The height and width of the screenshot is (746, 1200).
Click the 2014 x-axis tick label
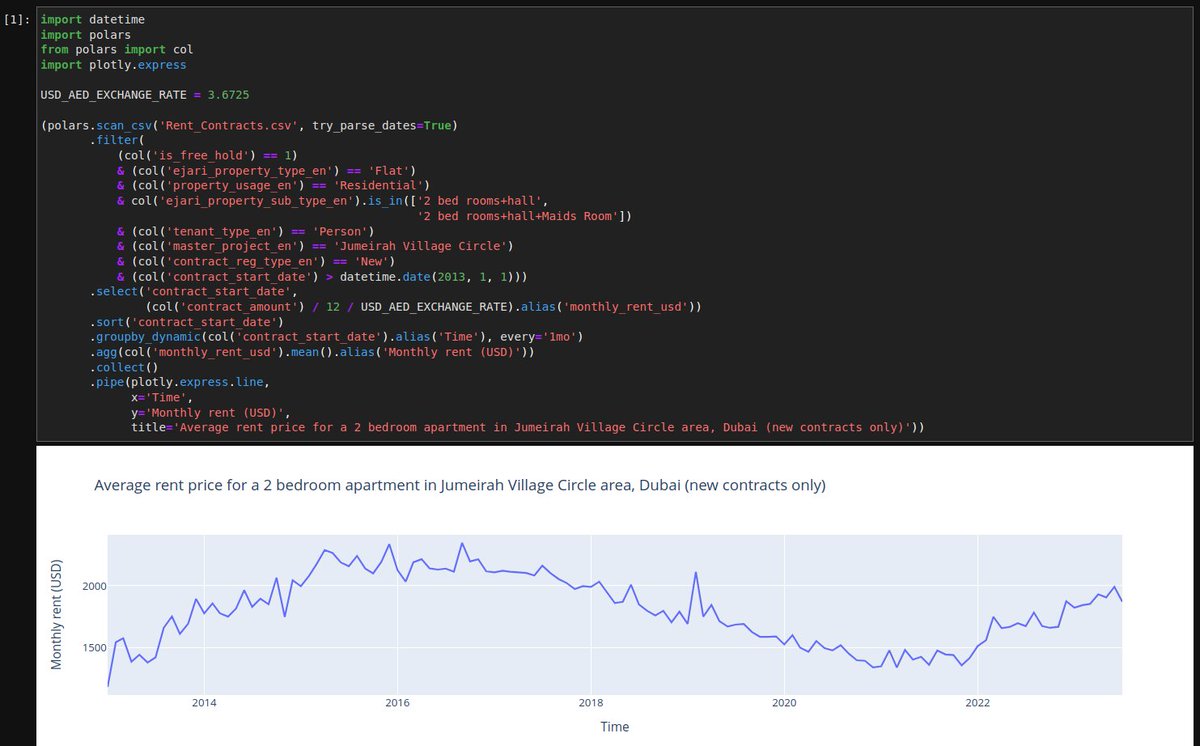204,703
